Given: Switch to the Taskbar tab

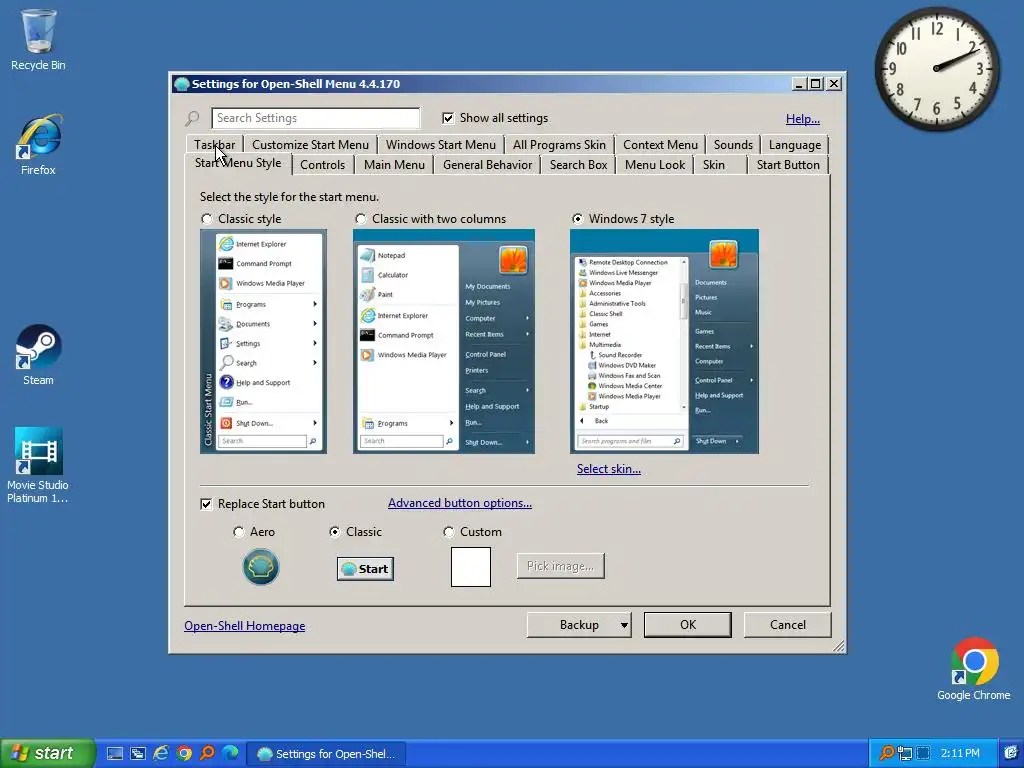Looking at the screenshot, I should coord(215,145).
